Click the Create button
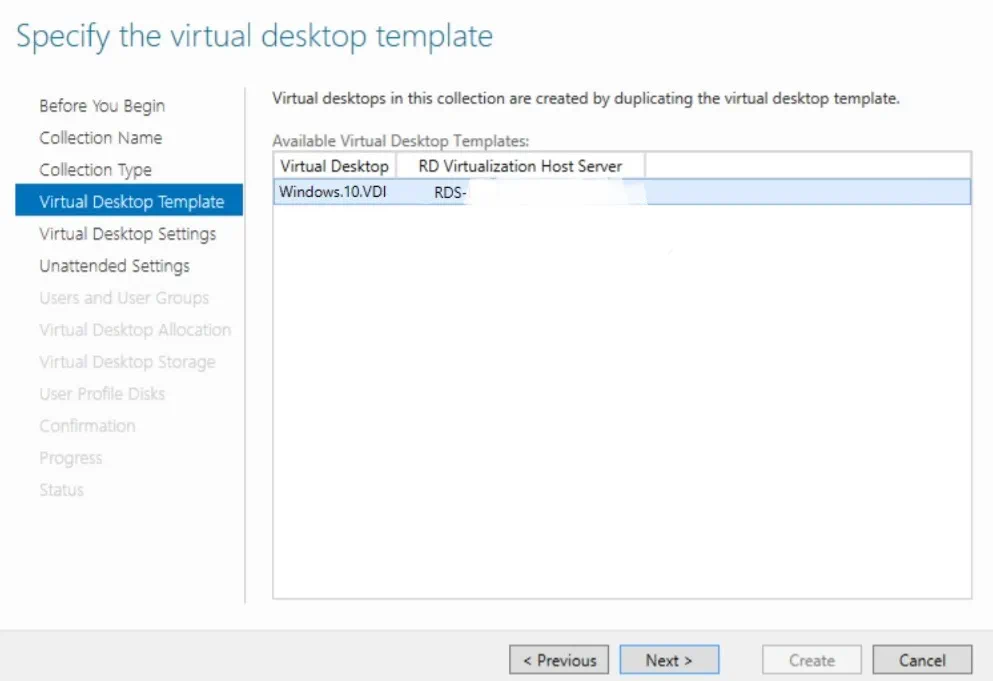The image size is (993, 681). 811,659
